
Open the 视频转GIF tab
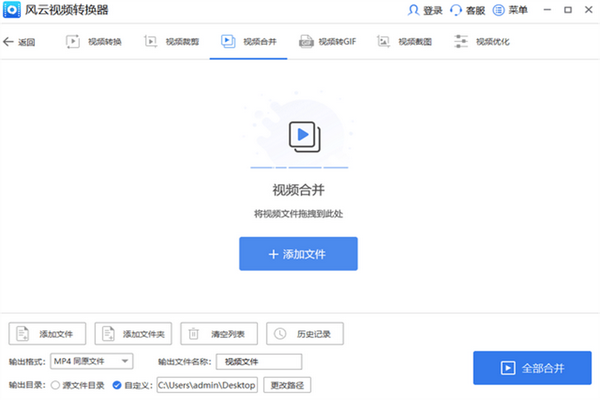(328, 41)
